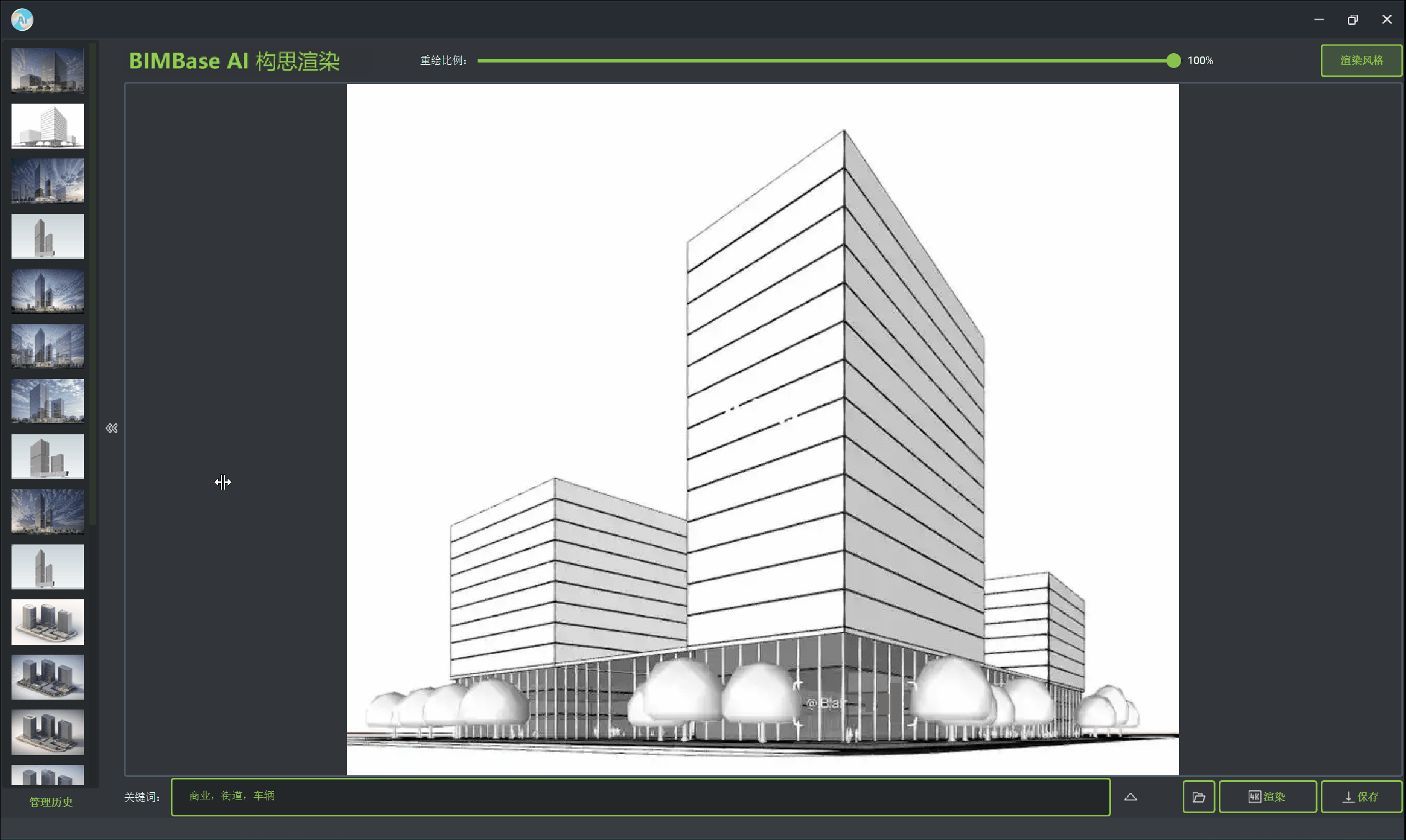This screenshot has height=840, width=1406.
Task: Select the first history thumbnail
Action: (x=48, y=70)
